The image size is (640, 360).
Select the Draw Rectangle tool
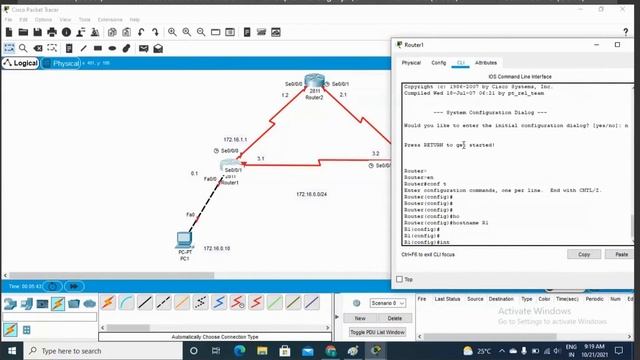point(98,49)
